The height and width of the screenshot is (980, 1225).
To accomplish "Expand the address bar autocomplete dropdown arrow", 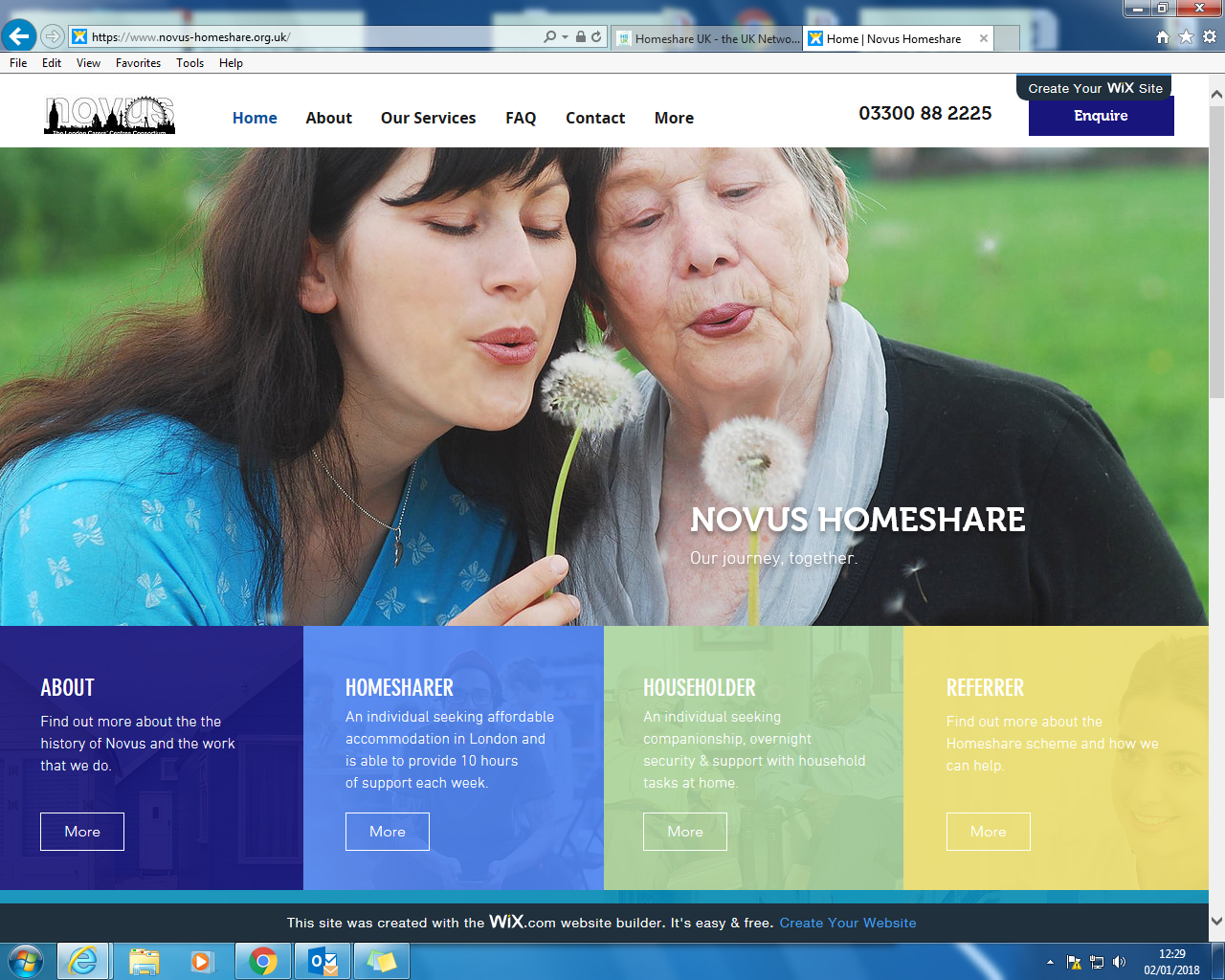I will click(565, 37).
